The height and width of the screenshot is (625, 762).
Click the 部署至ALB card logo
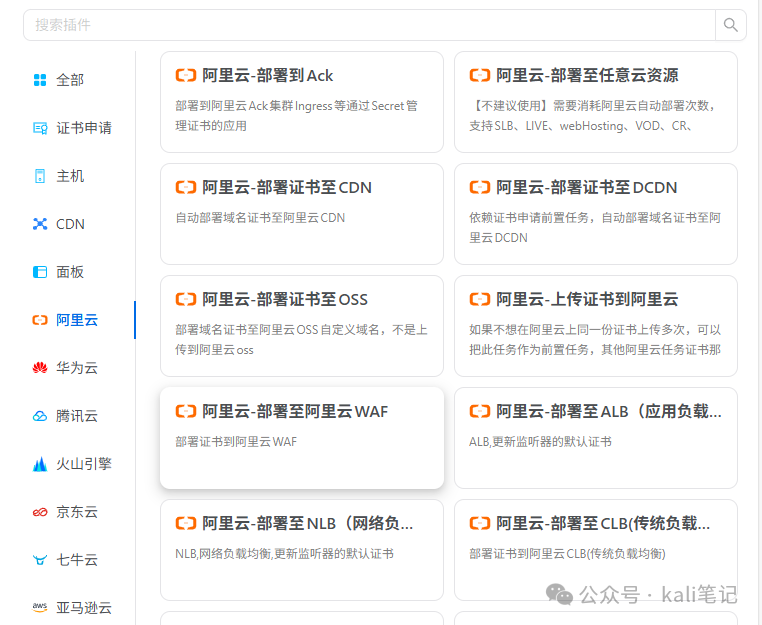(480, 412)
